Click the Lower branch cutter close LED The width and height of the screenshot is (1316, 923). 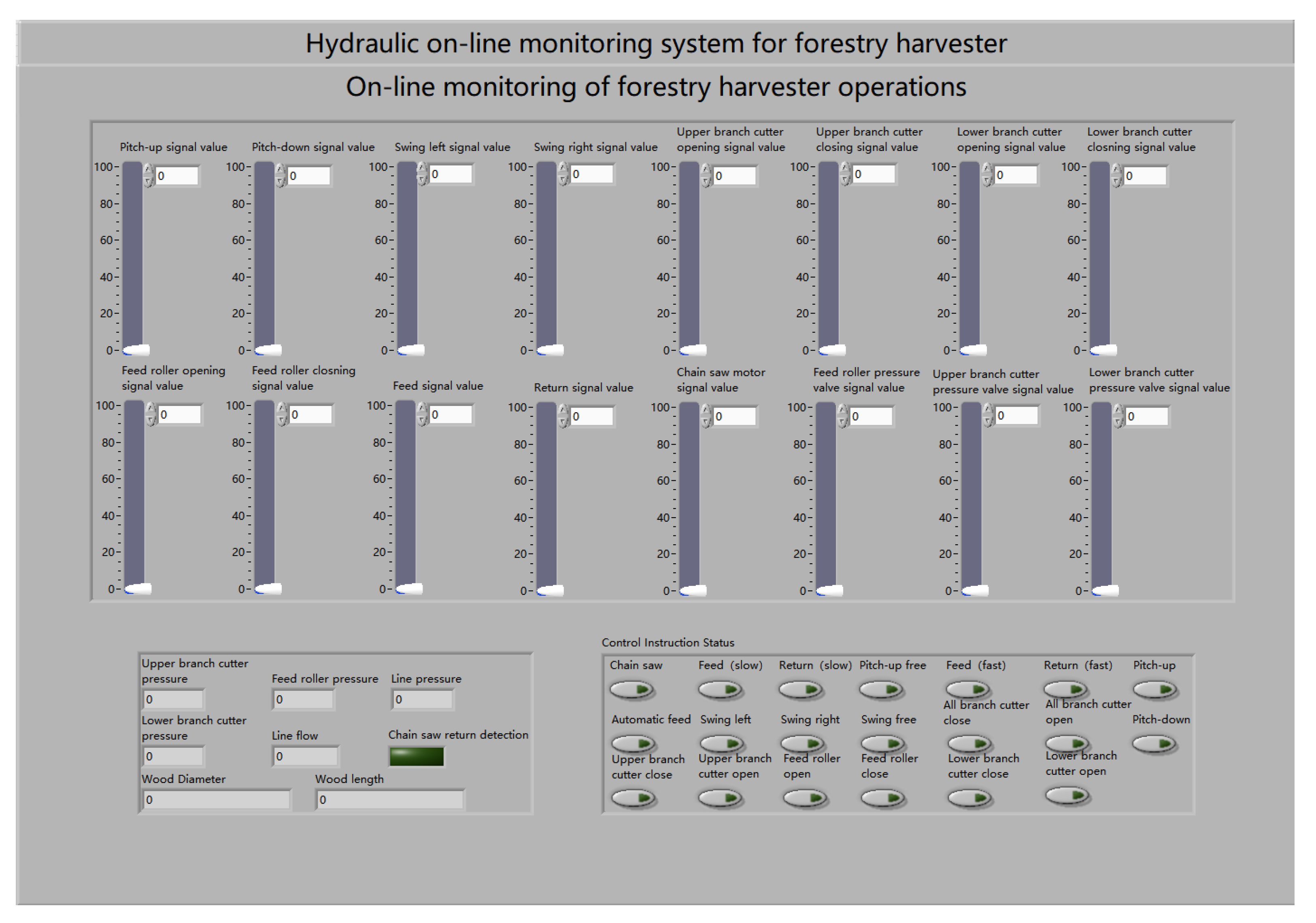point(969,798)
